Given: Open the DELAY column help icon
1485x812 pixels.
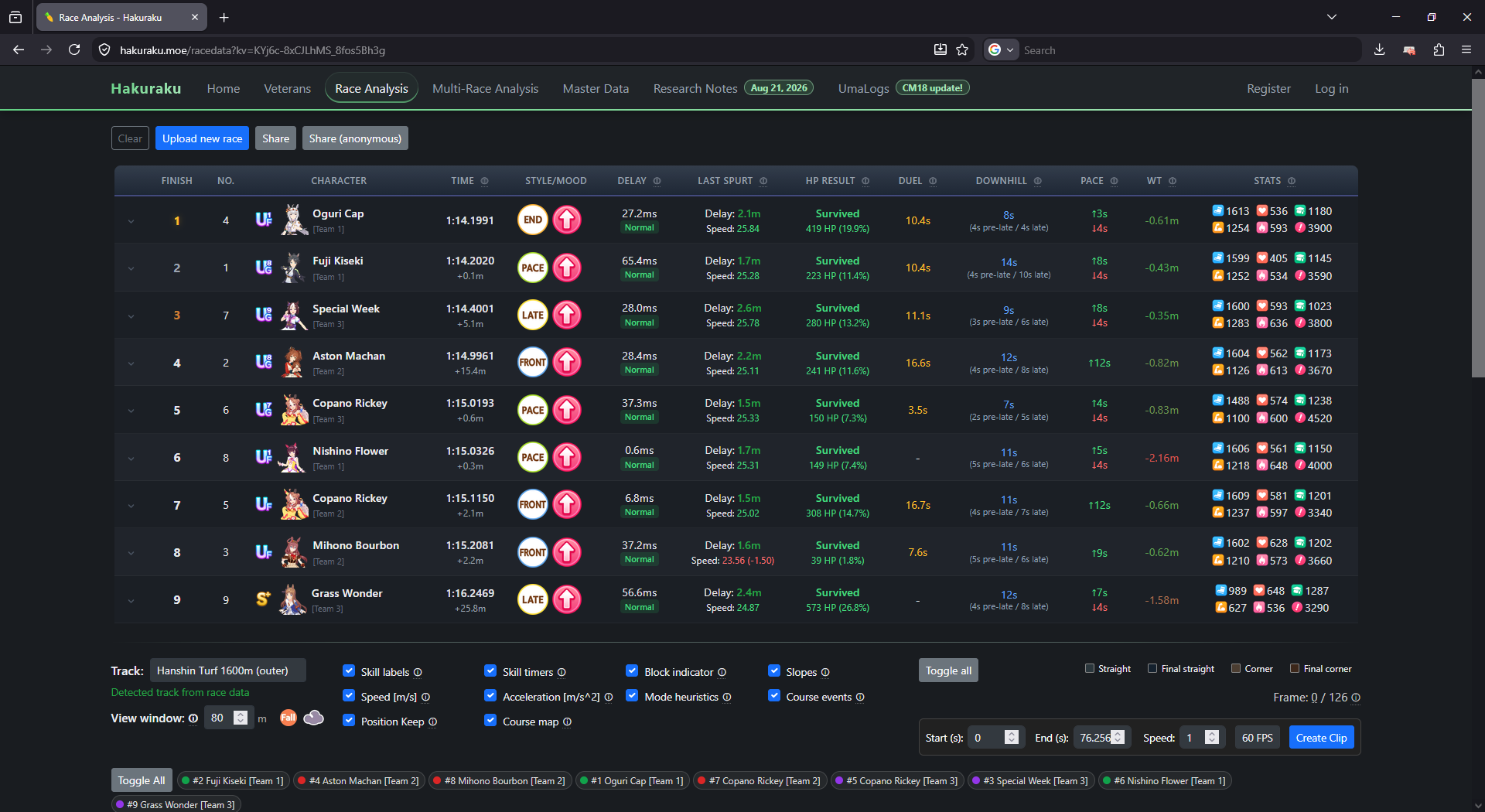Looking at the screenshot, I should (657, 181).
